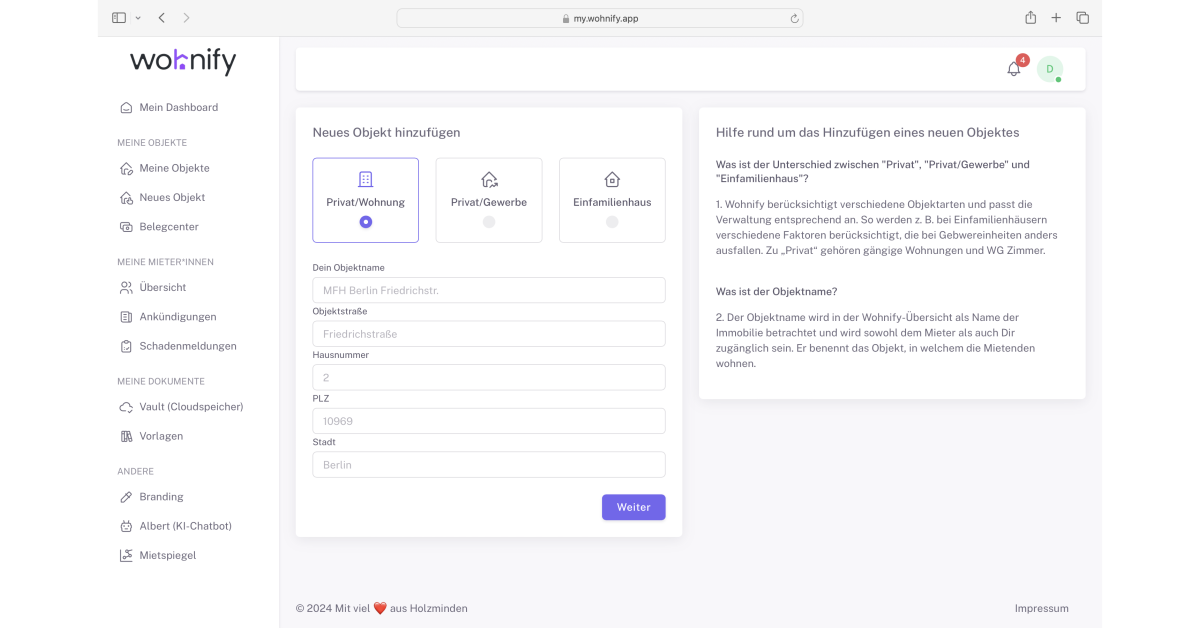The height and width of the screenshot is (628, 1200).
Task: Click the Albert chatbot robot icon
Action: tap(126, 526)
